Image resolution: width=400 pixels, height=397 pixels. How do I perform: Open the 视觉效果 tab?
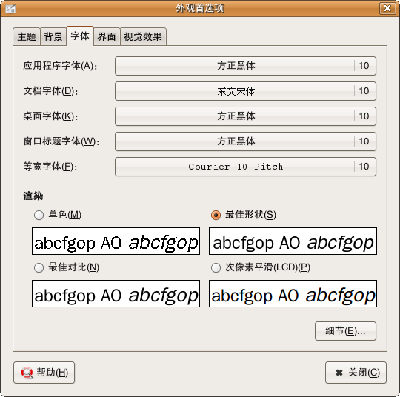click(143, 37)
